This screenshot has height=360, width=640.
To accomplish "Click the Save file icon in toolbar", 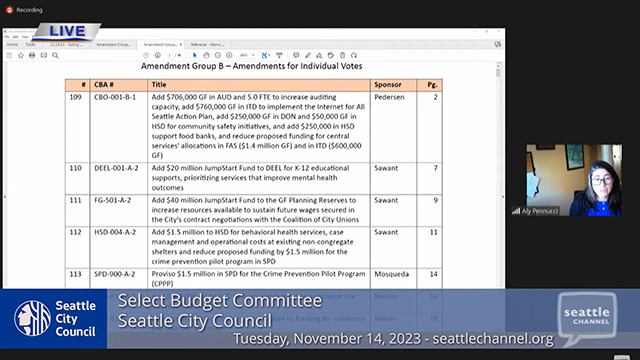I will [9, 55].
